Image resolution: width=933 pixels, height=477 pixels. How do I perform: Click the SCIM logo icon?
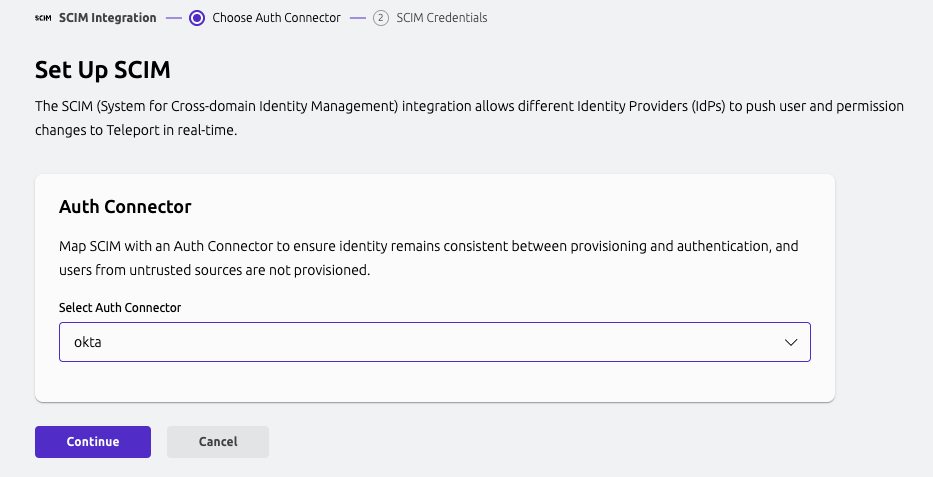click(43, 18)
